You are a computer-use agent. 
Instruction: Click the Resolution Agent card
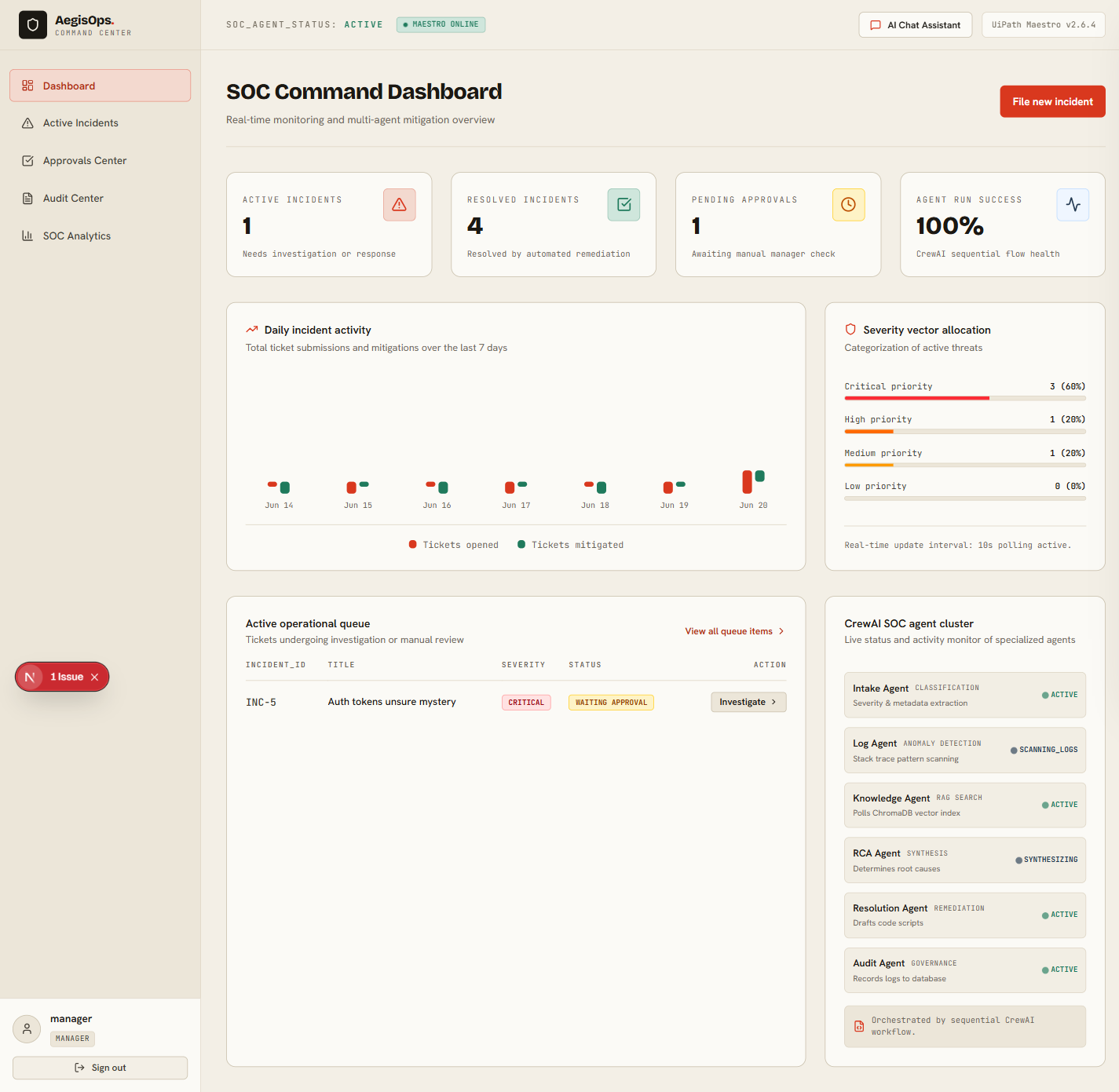coord(965,915)
